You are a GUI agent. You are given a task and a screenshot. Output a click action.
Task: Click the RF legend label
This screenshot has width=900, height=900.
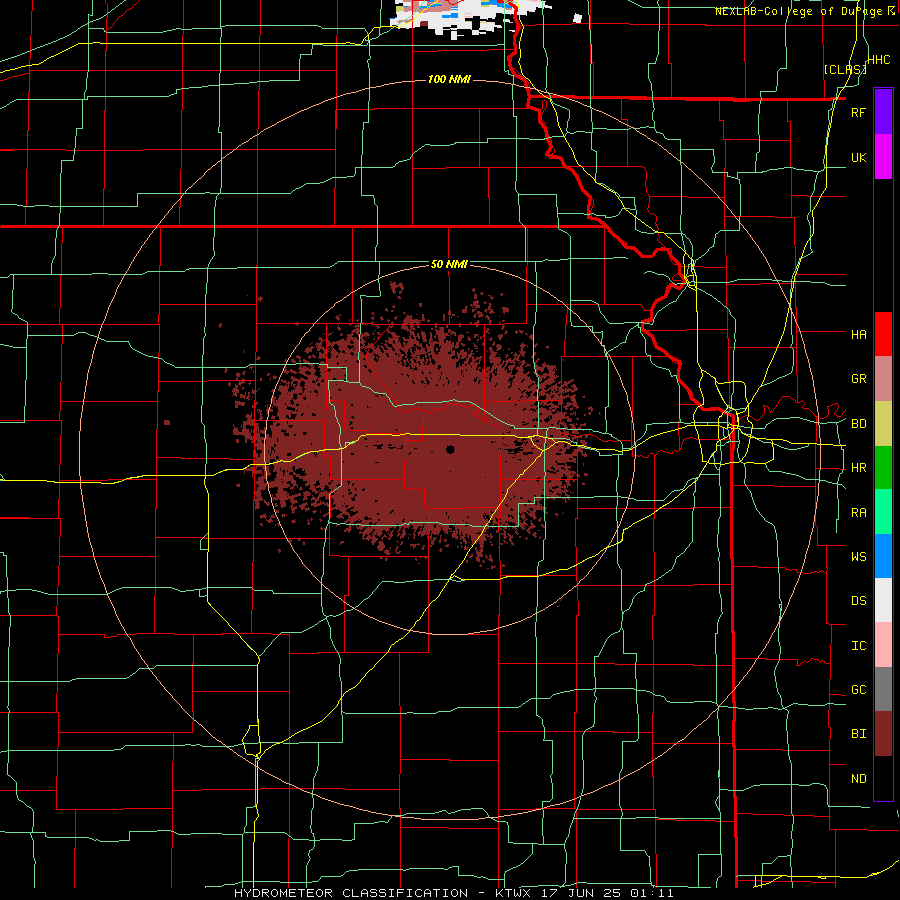858,112
